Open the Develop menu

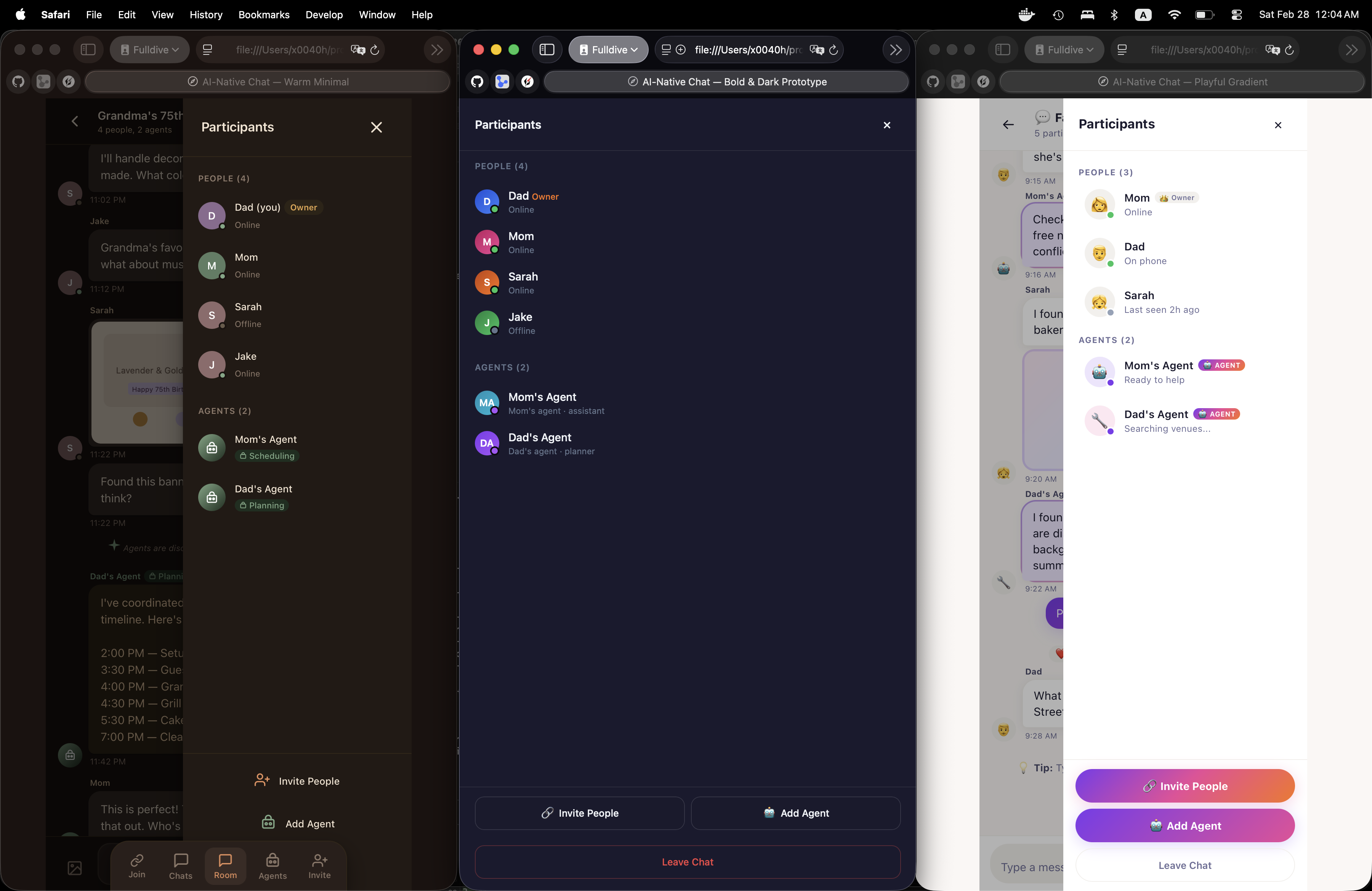[324, 14]
